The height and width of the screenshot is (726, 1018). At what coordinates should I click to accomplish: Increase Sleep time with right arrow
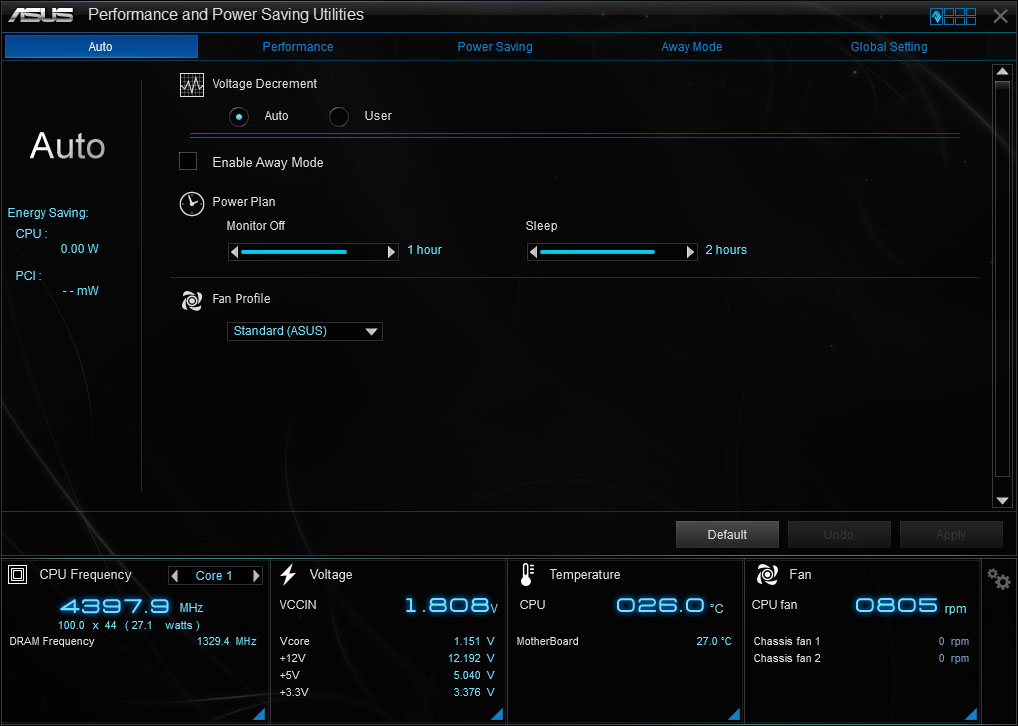(x=690, y=252)
